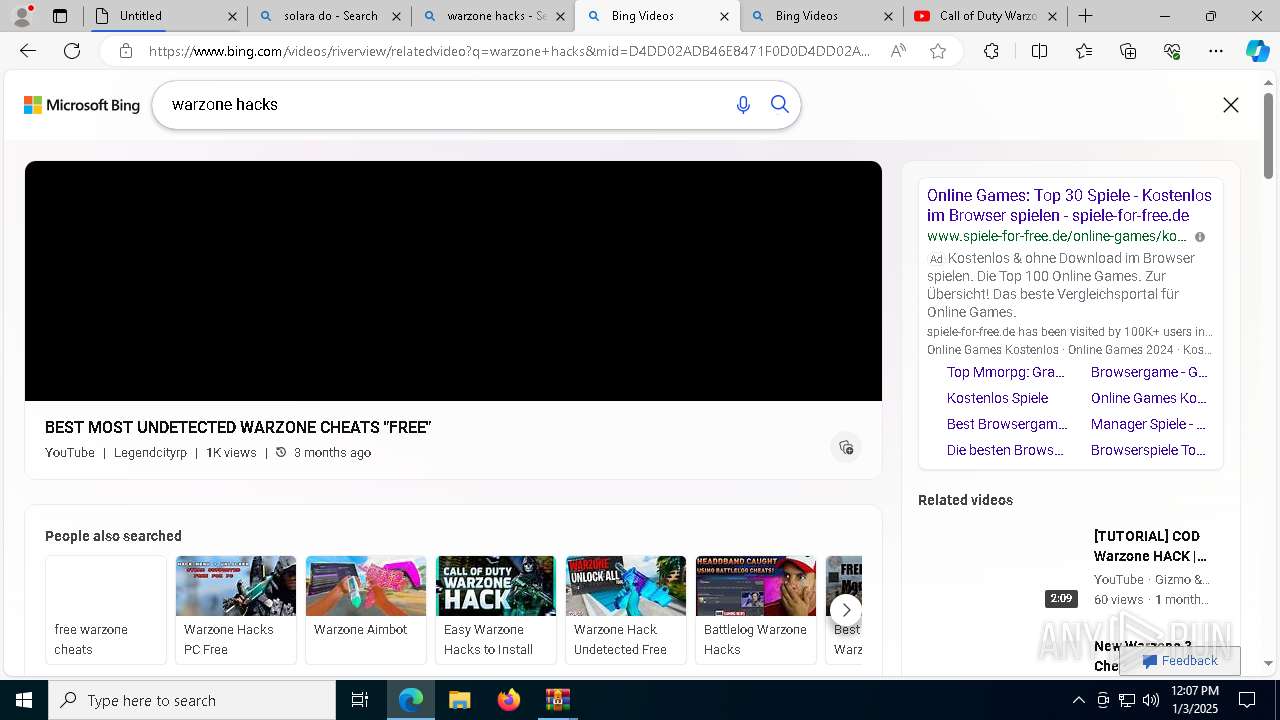1280x720 pixels.
Task: Open Read aloud in address bar
Action: 898,51
